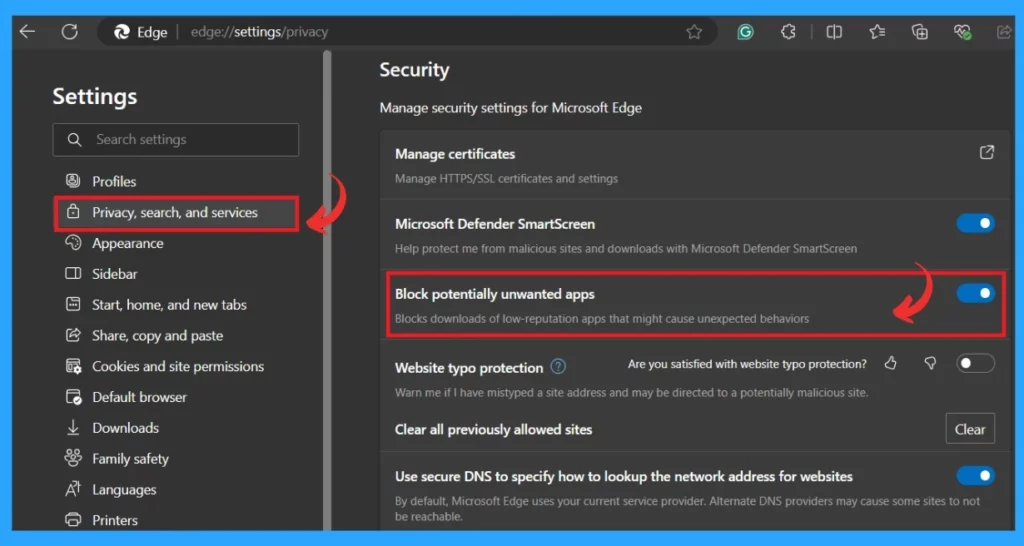Go back with the browser back arrow
This screenshot has width=1024, height=546.
27,31
